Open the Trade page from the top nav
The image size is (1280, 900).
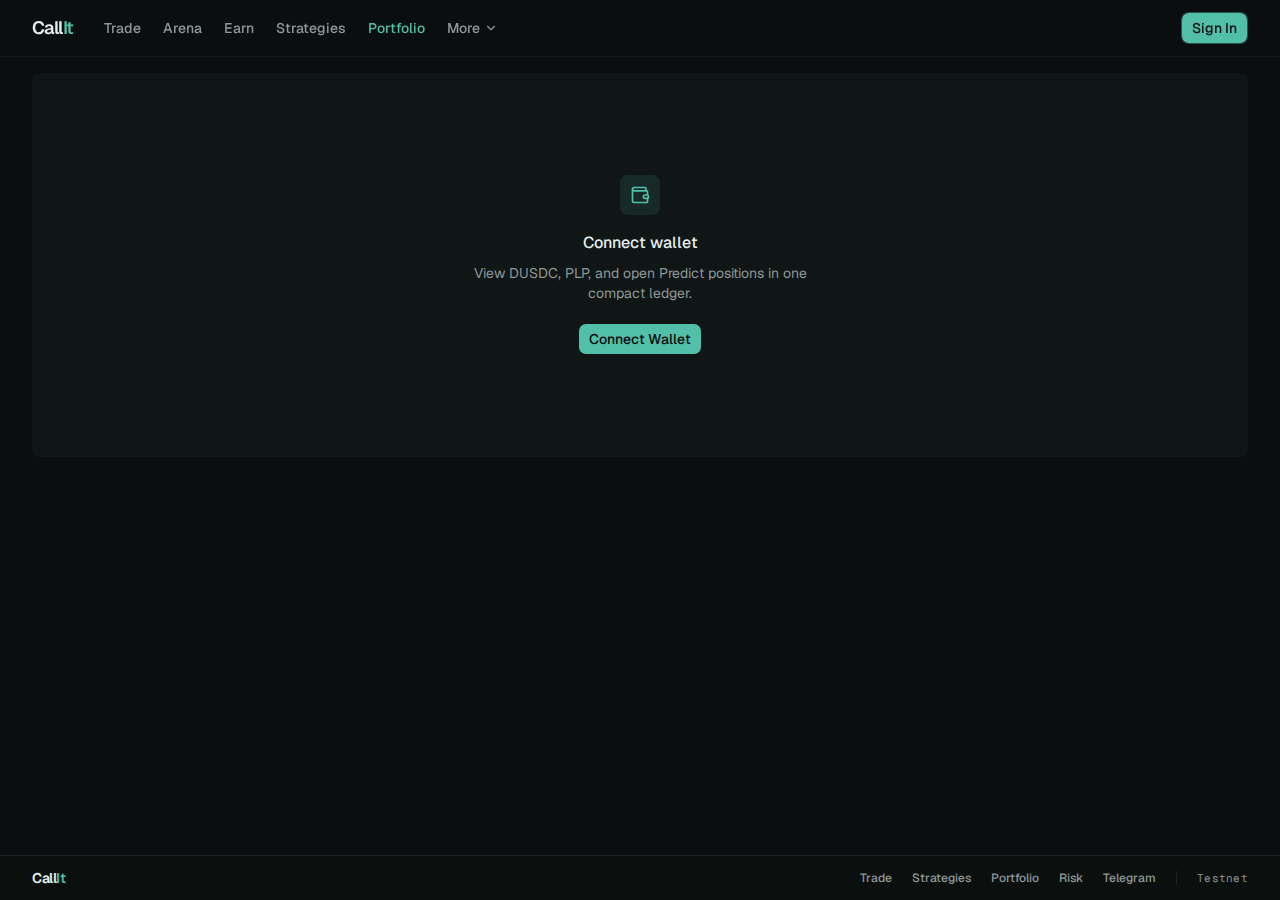click(x=122, y=28)
